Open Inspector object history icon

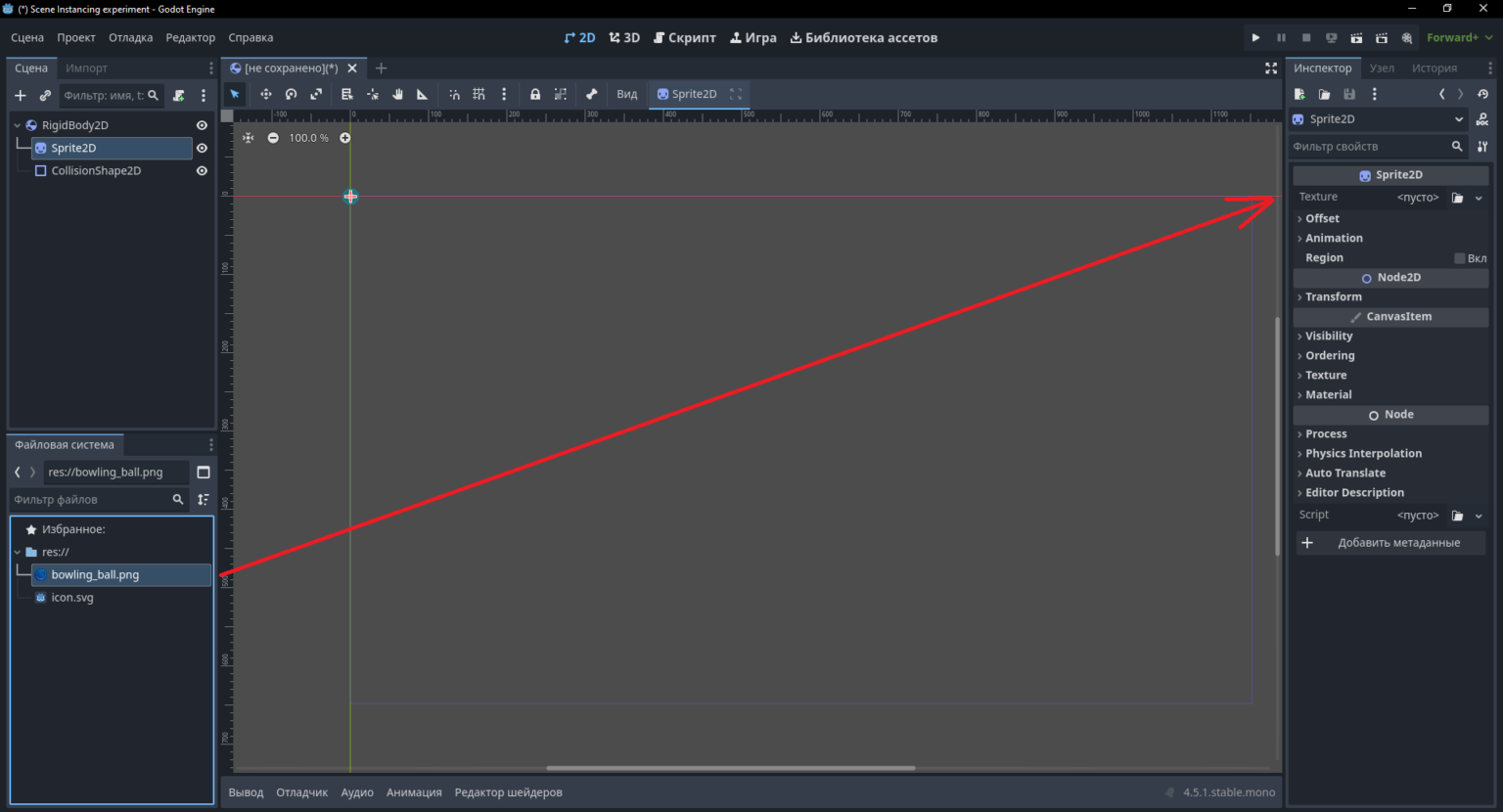coord(1482,94)
